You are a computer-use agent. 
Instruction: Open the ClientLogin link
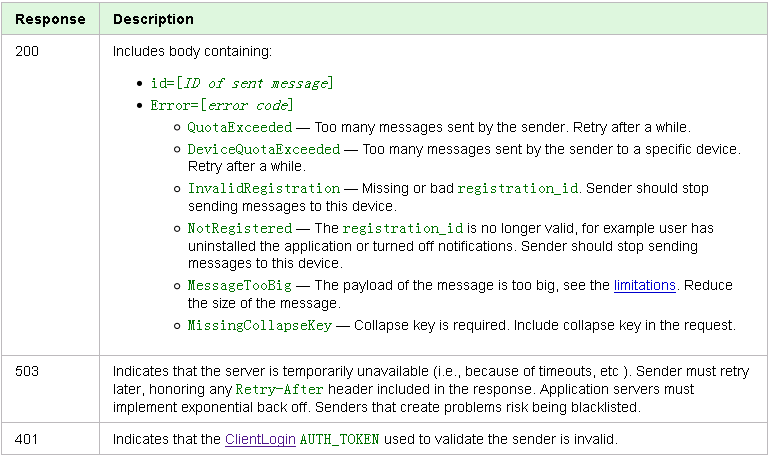260,439
